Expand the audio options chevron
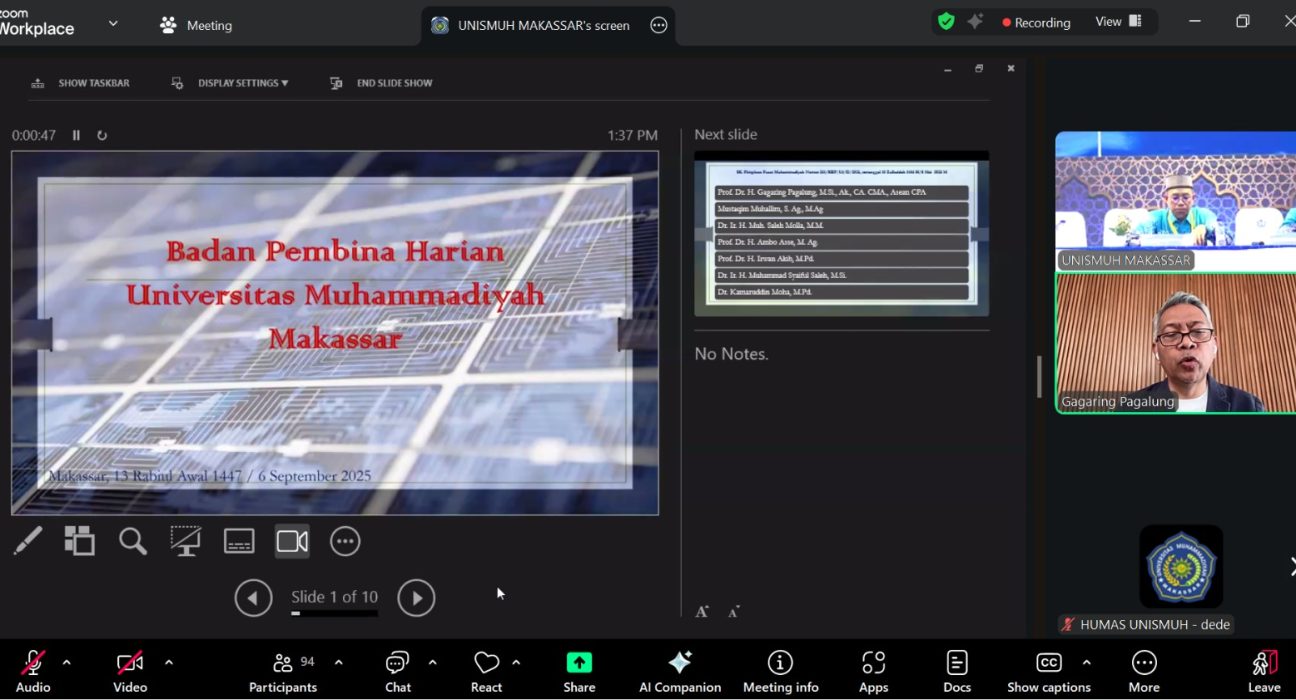 [x=67, y=662]
